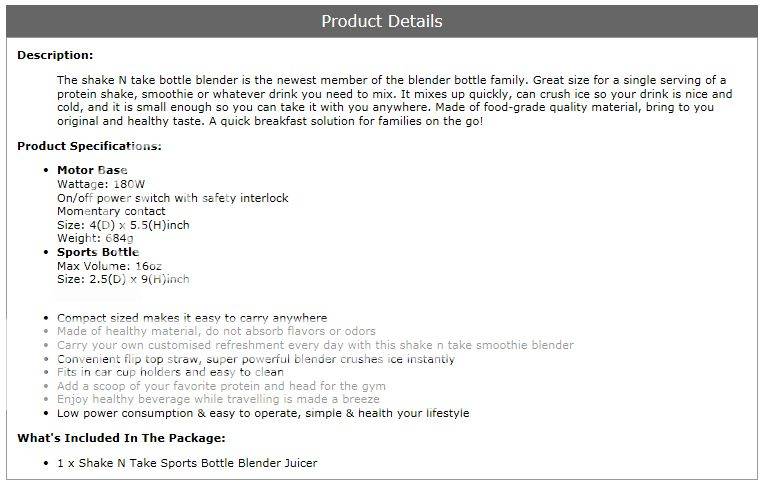Screen dimensions: 768x485
Task: Click the Wattage: 180W line
Action: (102, 184)
